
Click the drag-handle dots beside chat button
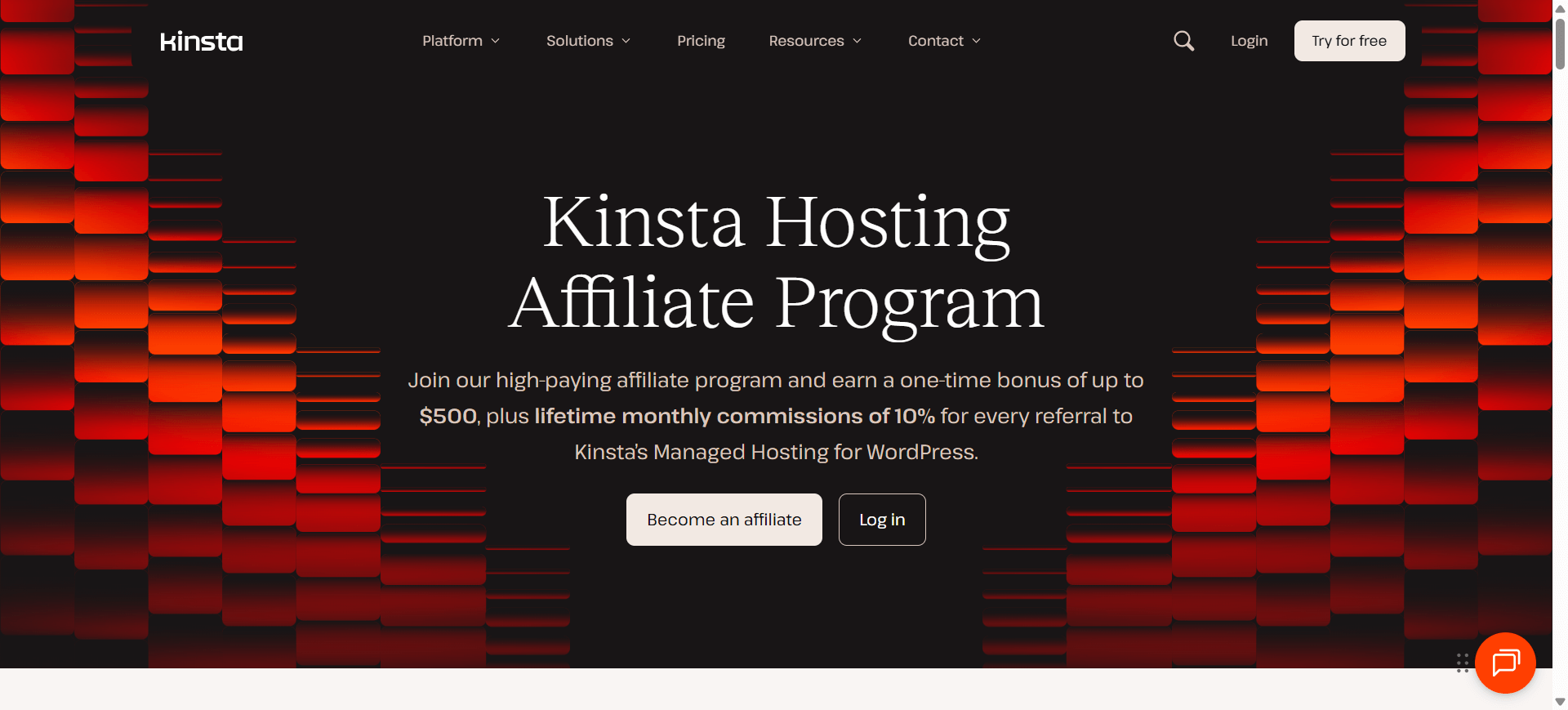[1463, 663]
